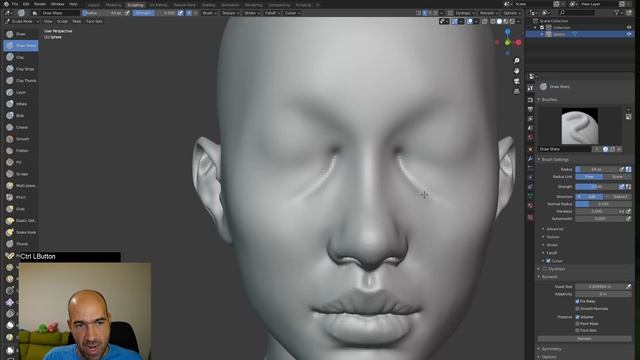Set Direction to Subtract
This screenshot has width=640, height=360.
[617, 197]
